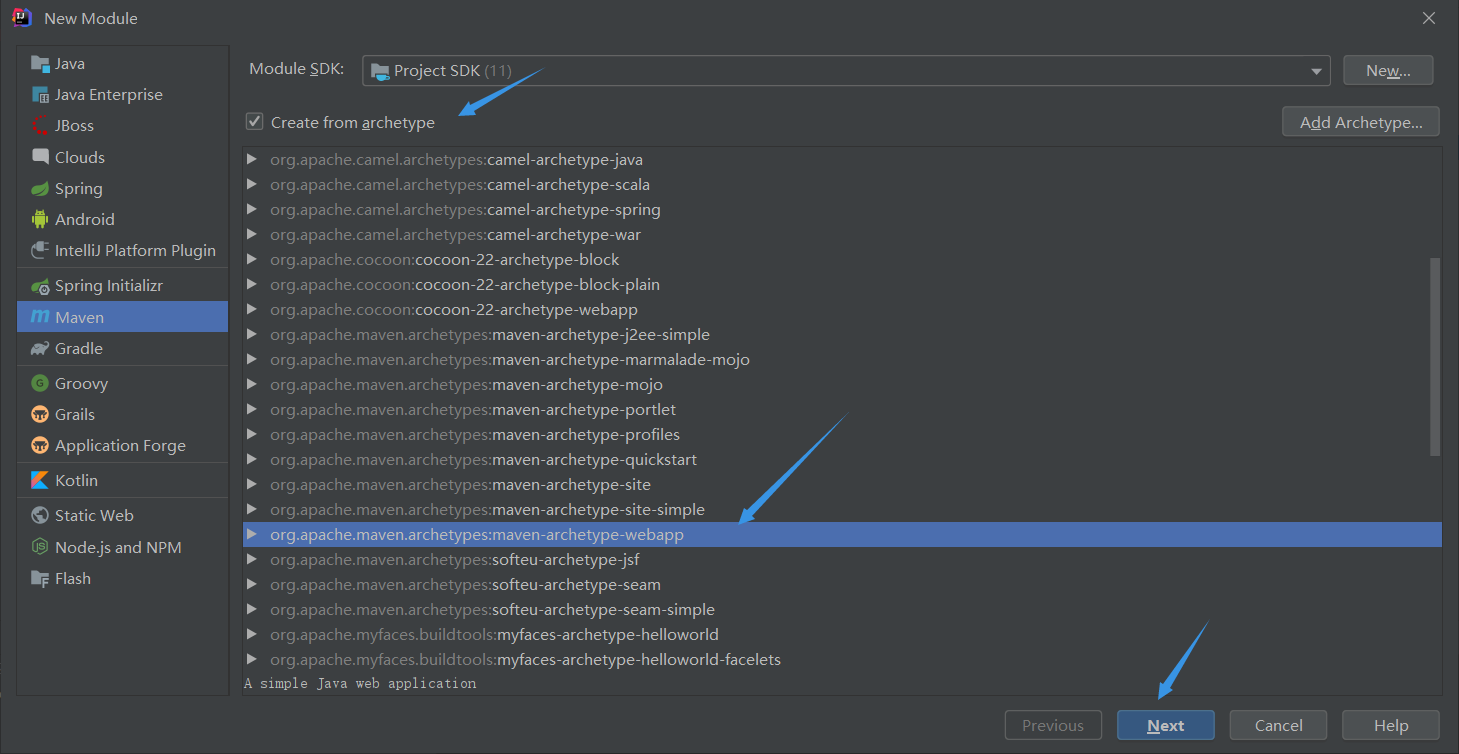1459x754 pixels.
Task: Toggle the Create from archetype checkbox
Action: [x=255, y=122]
